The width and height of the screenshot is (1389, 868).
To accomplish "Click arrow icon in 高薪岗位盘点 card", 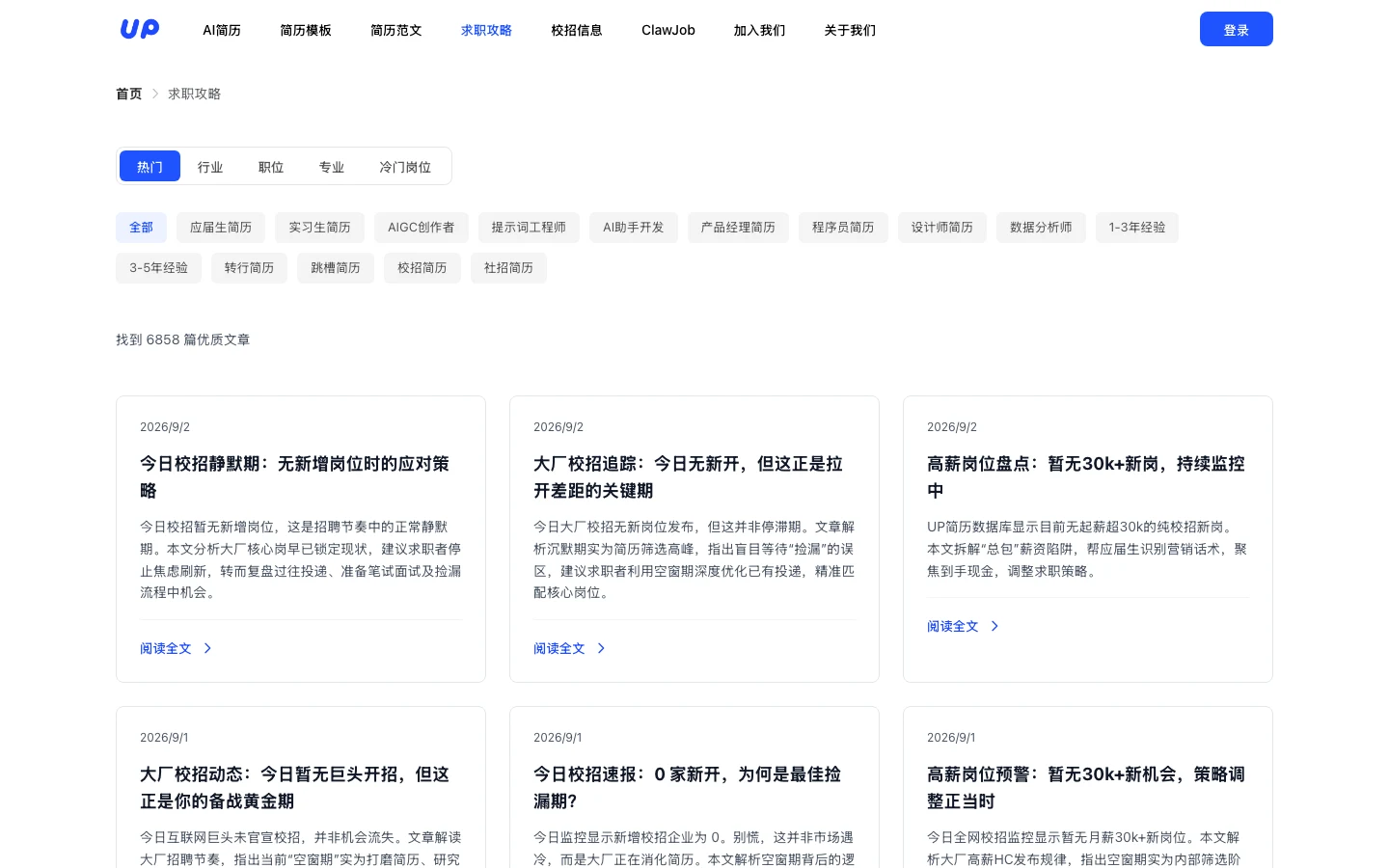I will tap(994, 626).
